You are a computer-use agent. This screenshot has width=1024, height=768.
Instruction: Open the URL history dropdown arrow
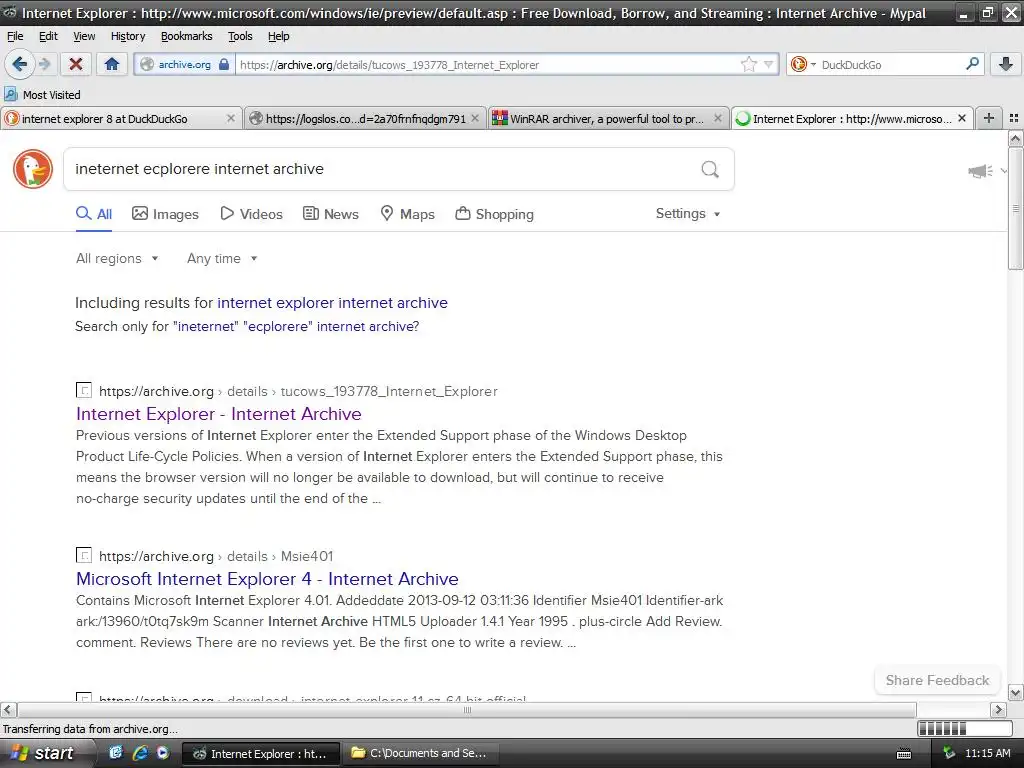[x=769, y=64]
